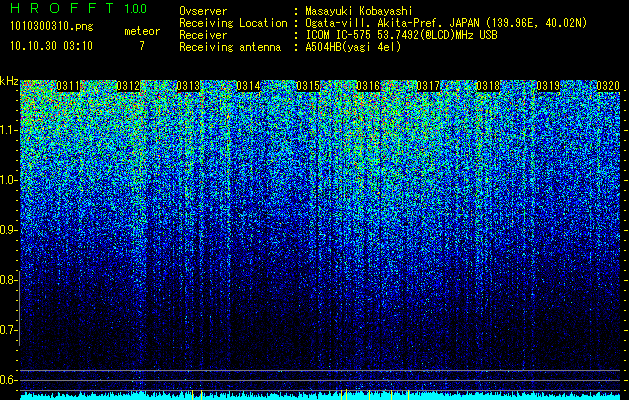Click the 0317 time marker
Image resolution: width=629 pixels, height=400 pixels.
(428, 86)
